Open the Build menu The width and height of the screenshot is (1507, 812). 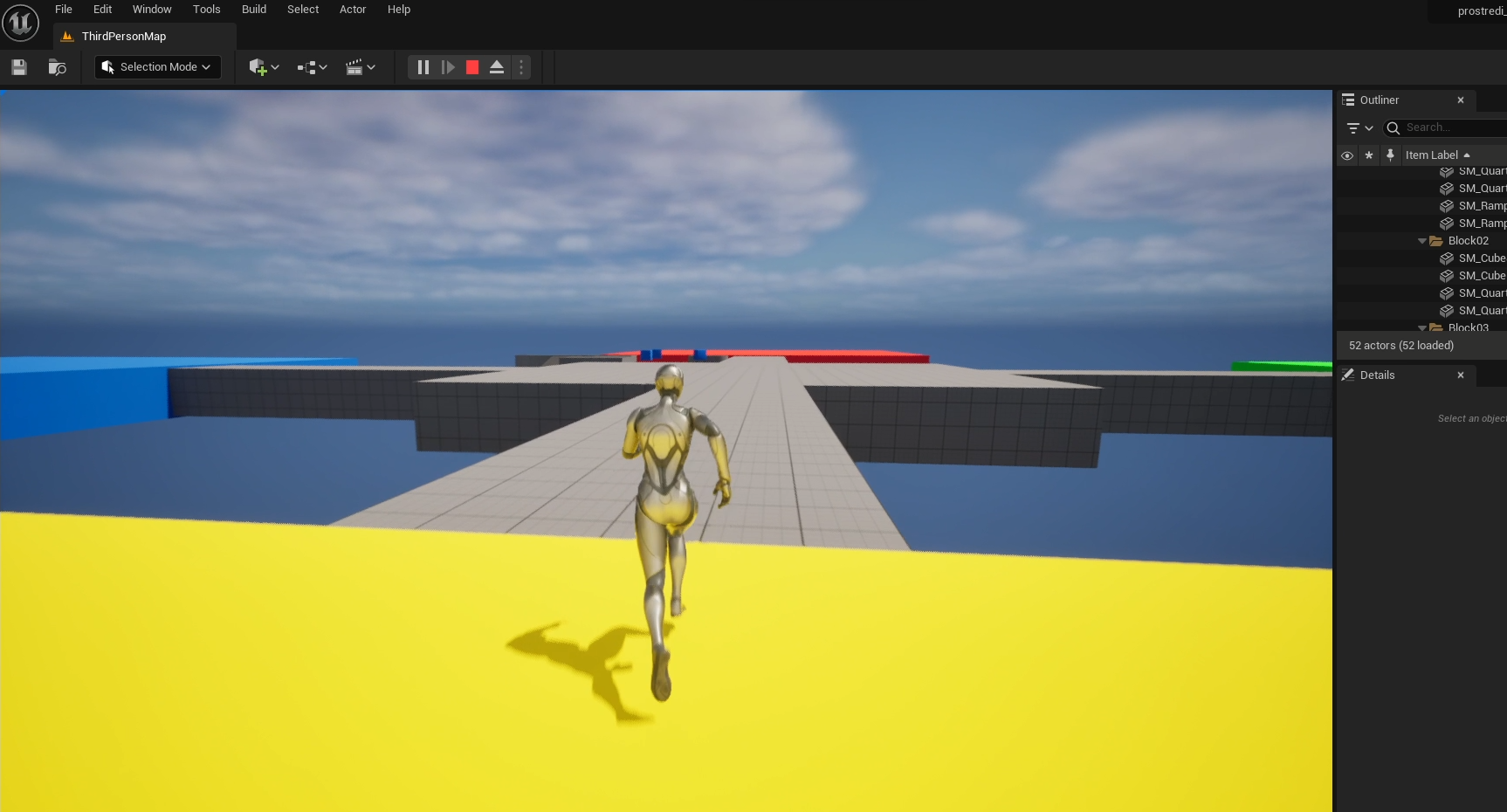254,10
